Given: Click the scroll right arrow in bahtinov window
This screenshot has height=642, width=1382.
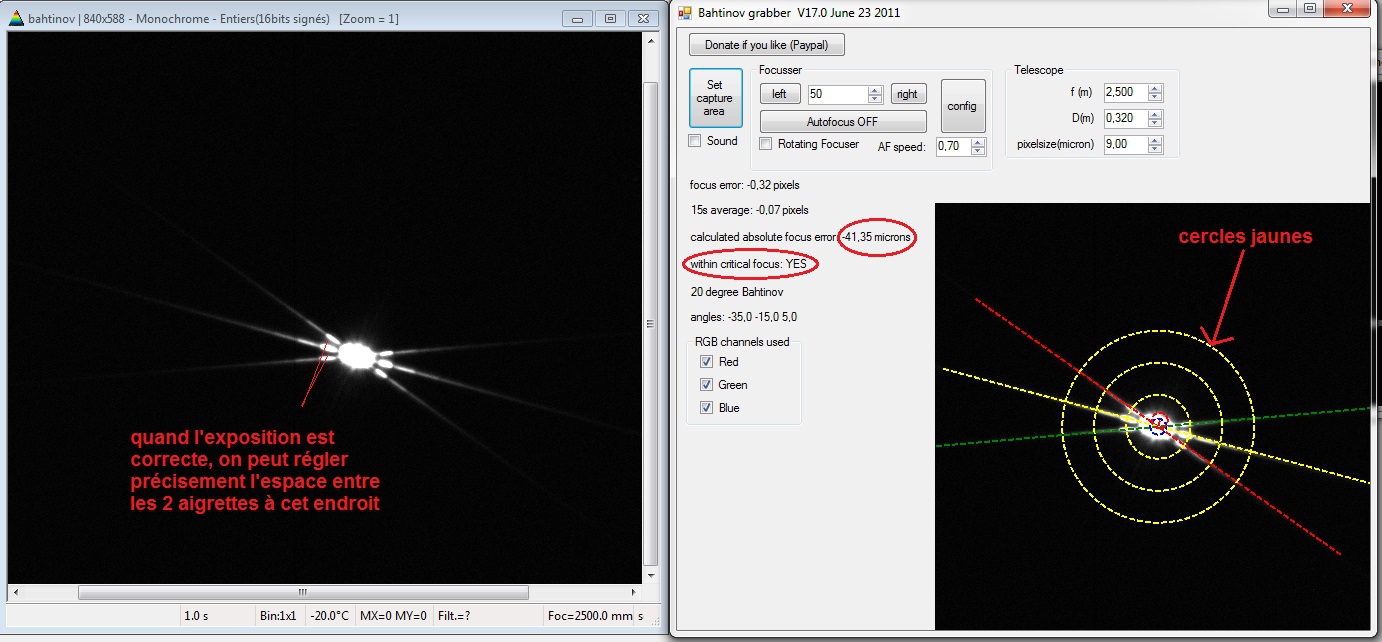Looking at the screenshot, I should [x=633, y=592].
